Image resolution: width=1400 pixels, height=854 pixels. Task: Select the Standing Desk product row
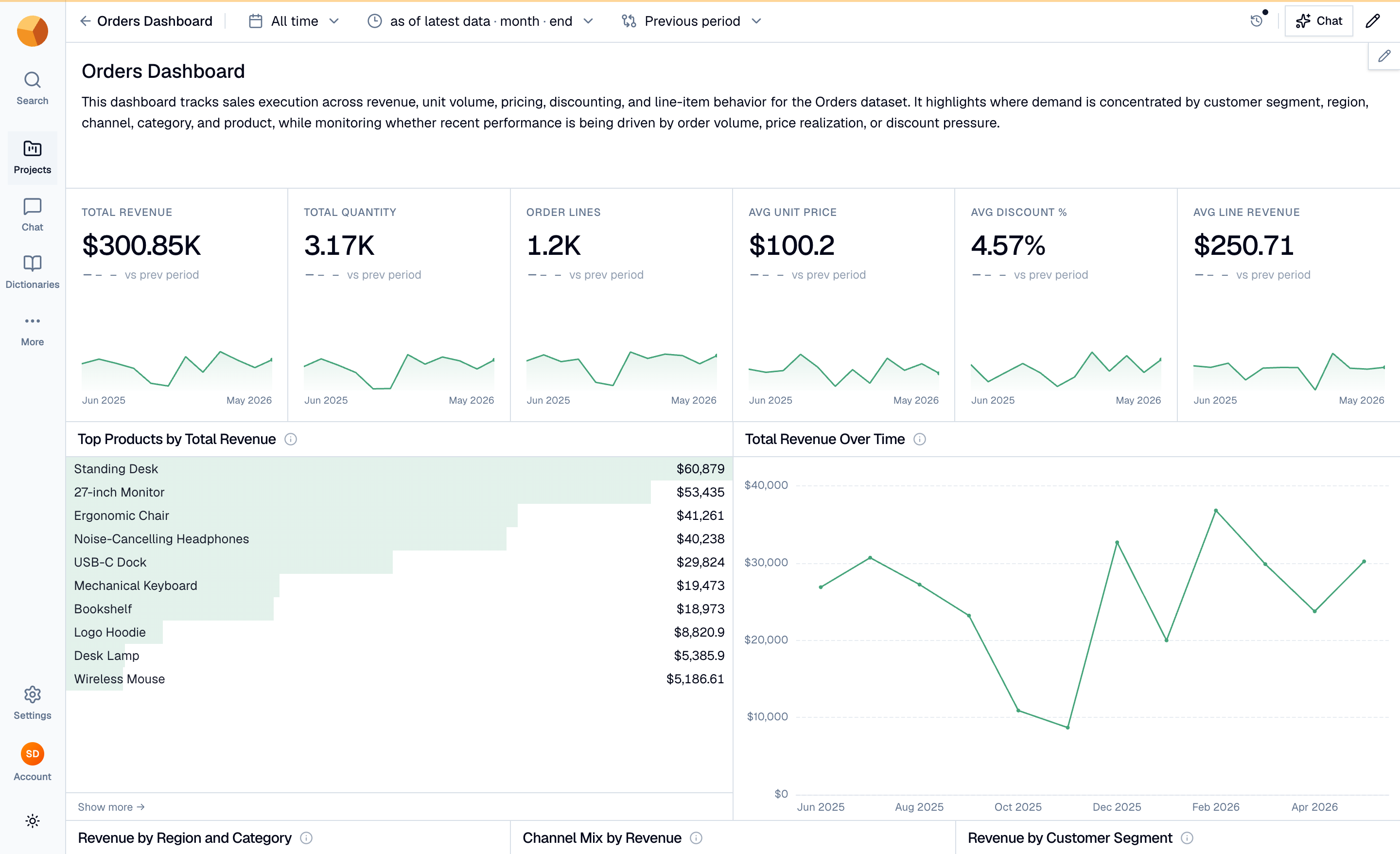[399, 468]
